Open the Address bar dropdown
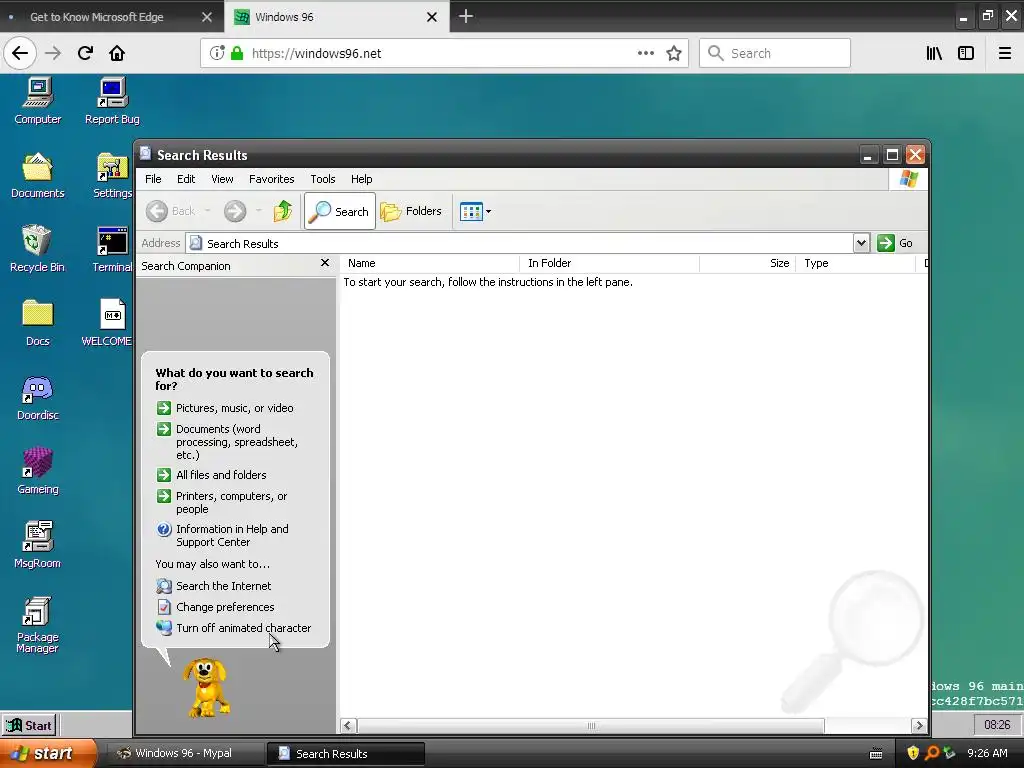Screen dimensions: 1024x768 861,243
